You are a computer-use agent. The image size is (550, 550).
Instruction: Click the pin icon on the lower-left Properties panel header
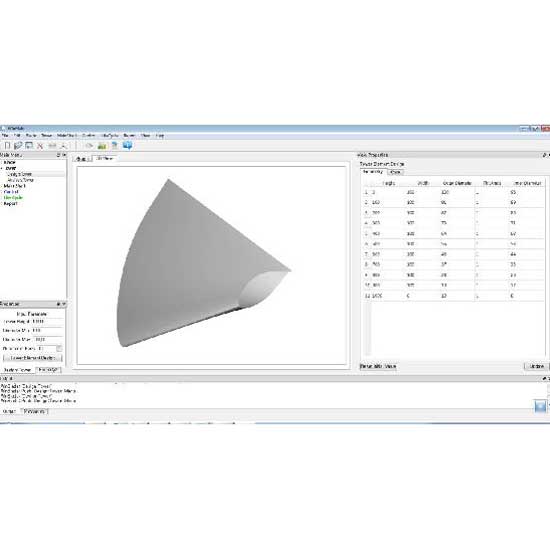[59, 304]
